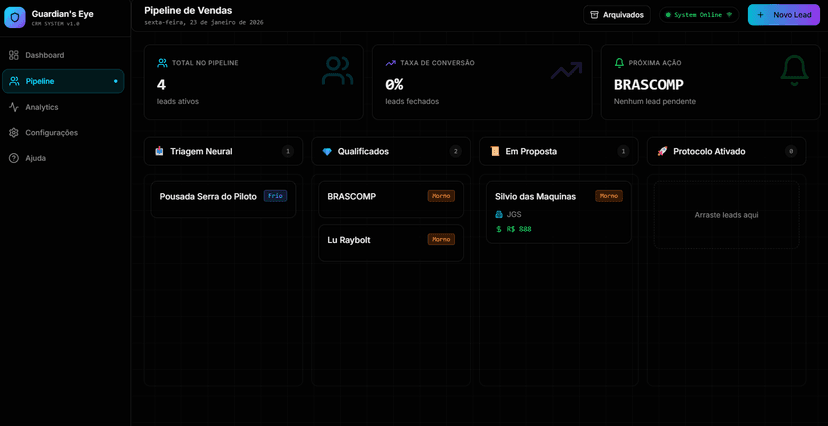Image resolution: width=828 pixels, height=426 pixels.
Task: Click the Dashboard grid icon
Action: point(14,55)
